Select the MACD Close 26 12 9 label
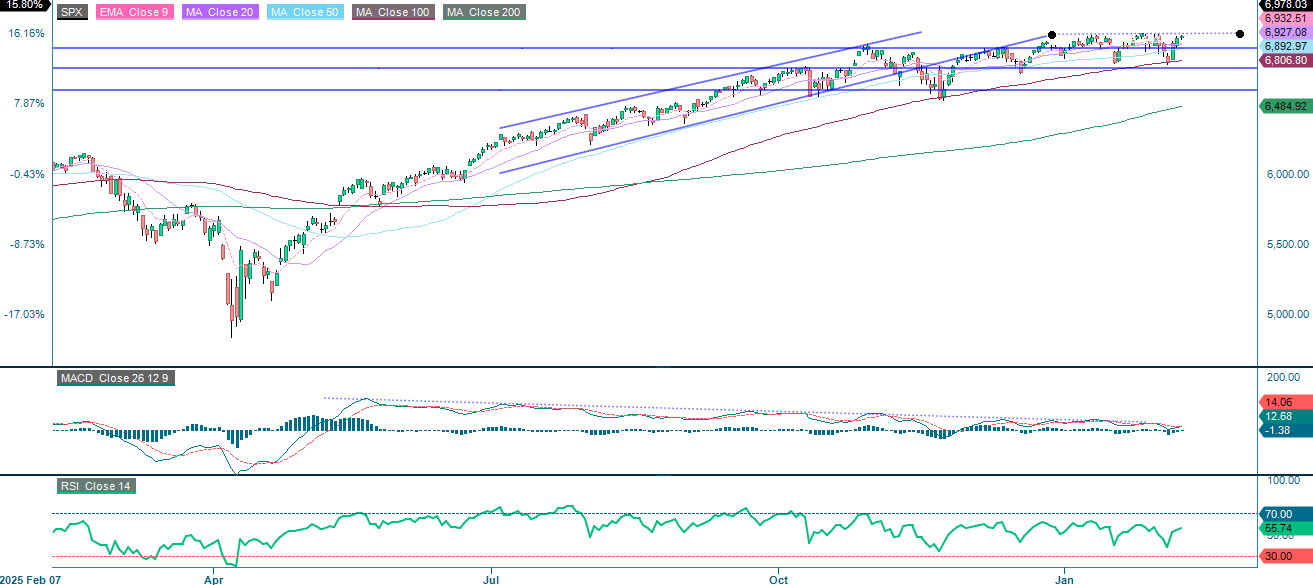The width and height of the screenshot is (1313, 585). [x=116, y=379]
